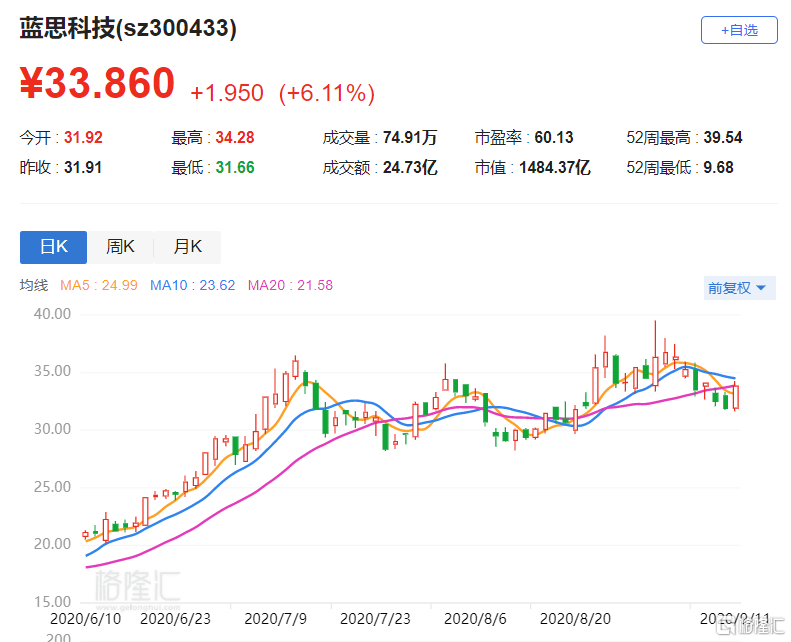The width and height of the screenshot is (791, 642).
Task: Click the 15.00 price axis label
Action: (x=52, y=602)
